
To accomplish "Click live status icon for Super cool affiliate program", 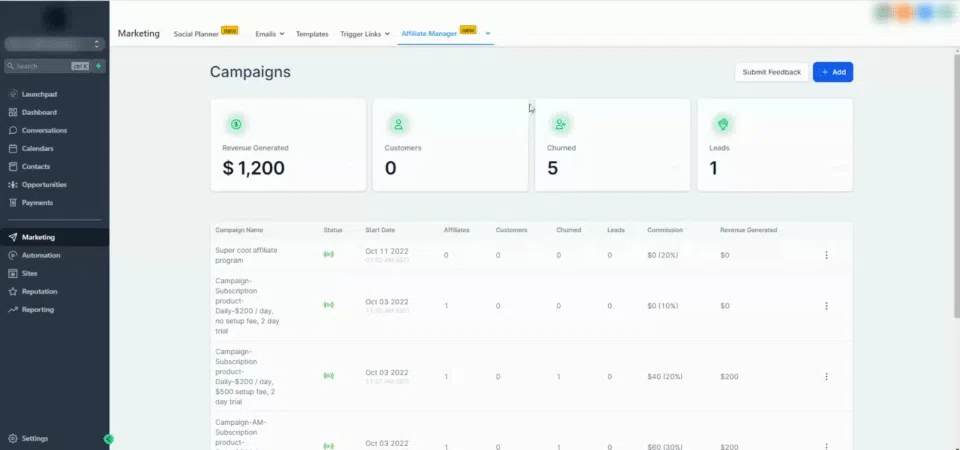I will click(x=328, y=255).
